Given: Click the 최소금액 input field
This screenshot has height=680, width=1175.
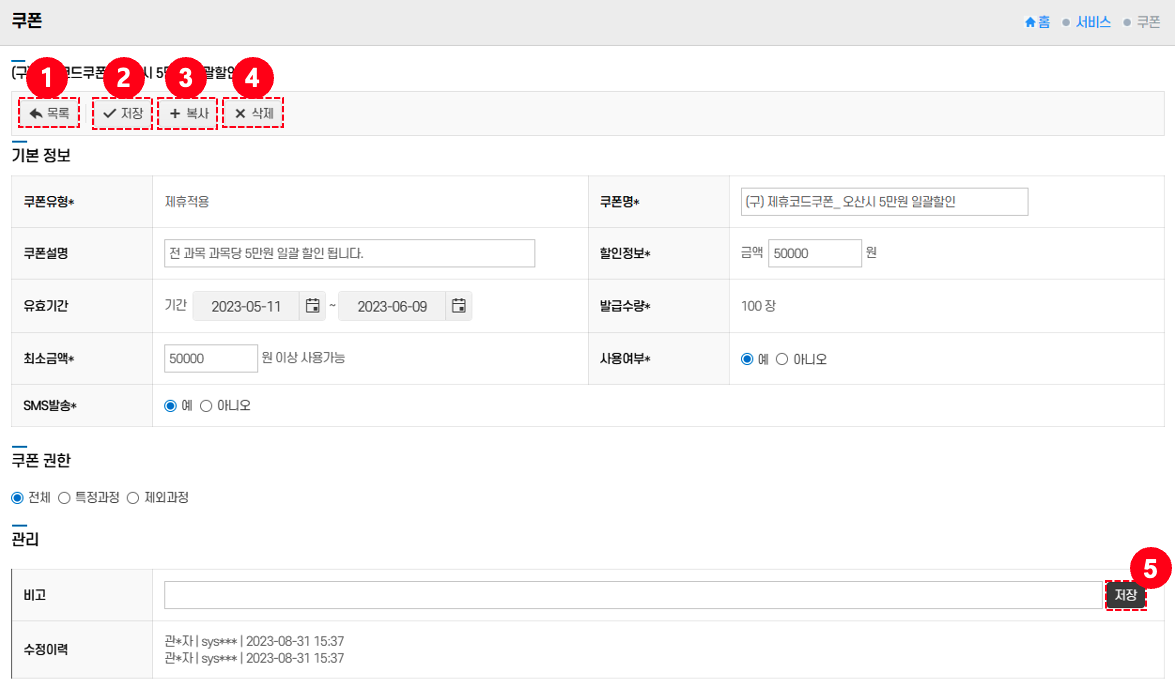Looking at the screenshot, I should tap(211, 359).
